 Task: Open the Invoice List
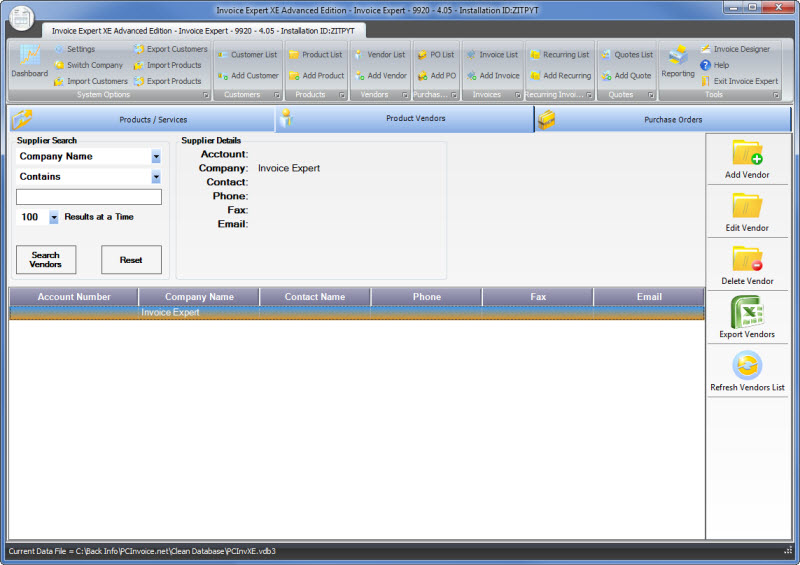pos(492,55)
